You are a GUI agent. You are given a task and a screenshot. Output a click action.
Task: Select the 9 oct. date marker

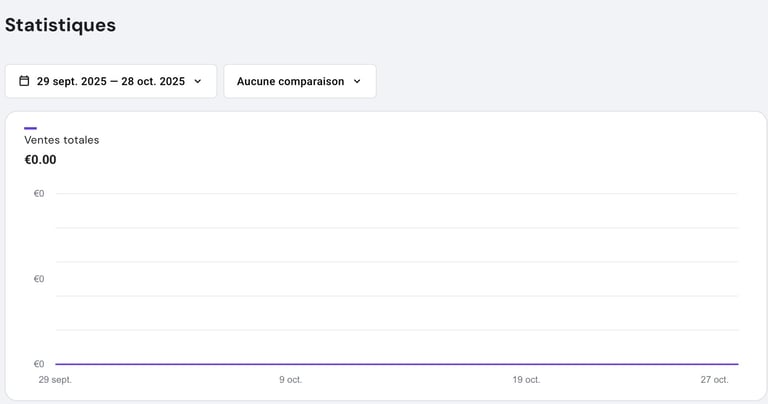[290, 380]
